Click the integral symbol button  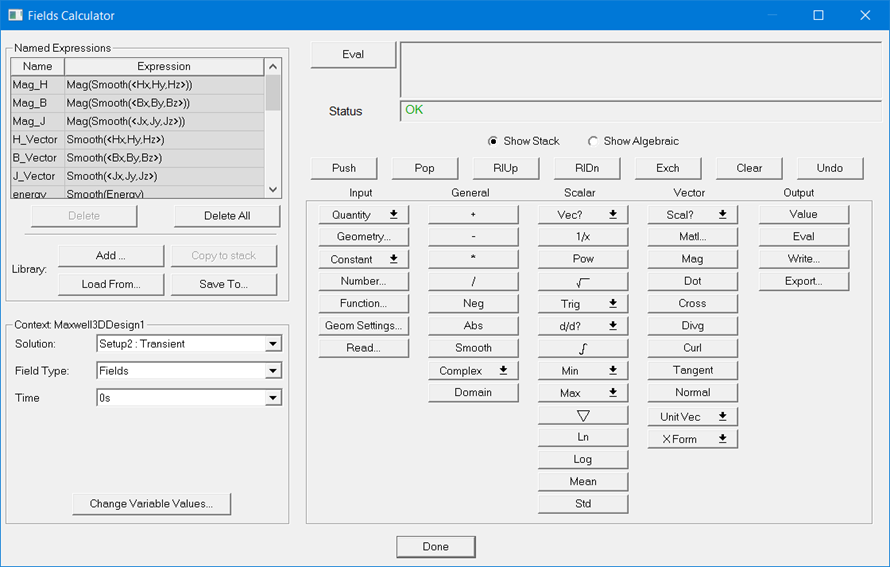(x=583, y=348)
